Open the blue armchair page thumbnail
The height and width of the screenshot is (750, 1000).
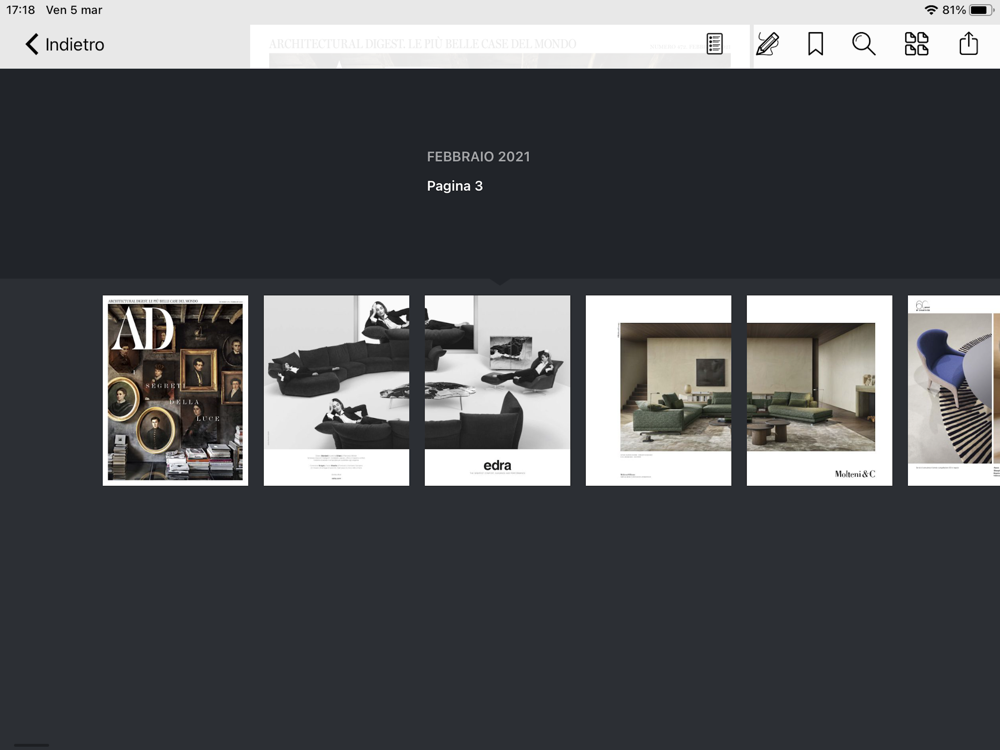tap(954, 390)
